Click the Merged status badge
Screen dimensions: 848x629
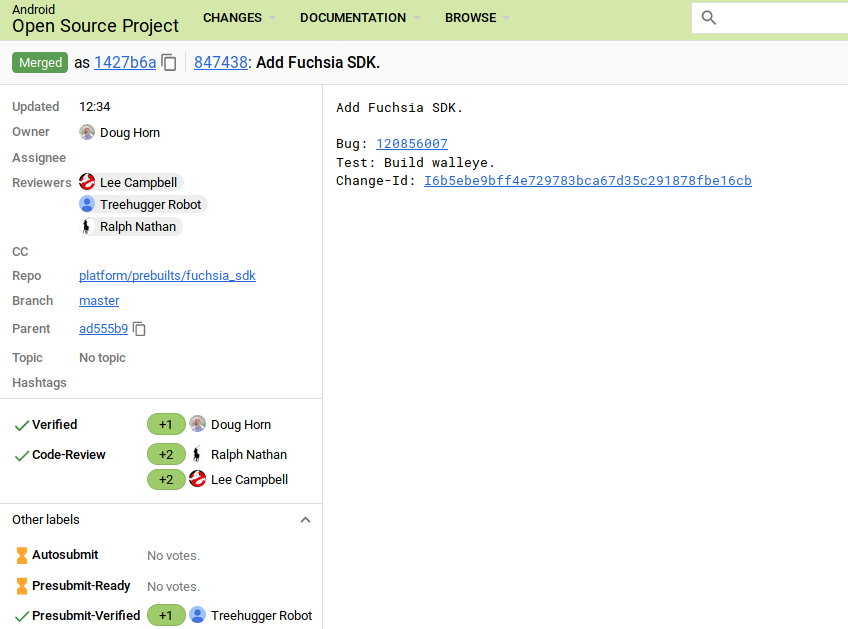40,62
